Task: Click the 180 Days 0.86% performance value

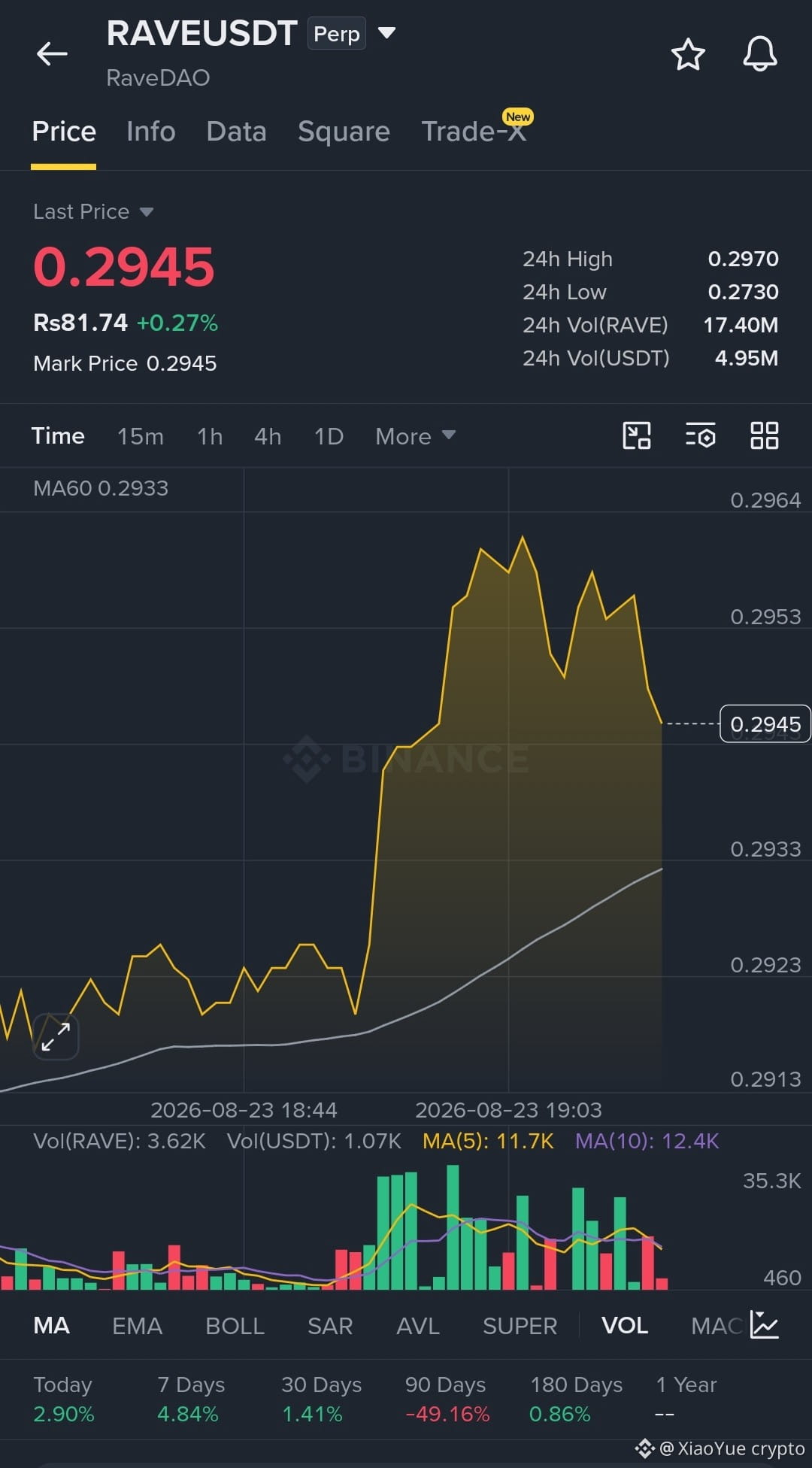Action: pos(560,1414)
